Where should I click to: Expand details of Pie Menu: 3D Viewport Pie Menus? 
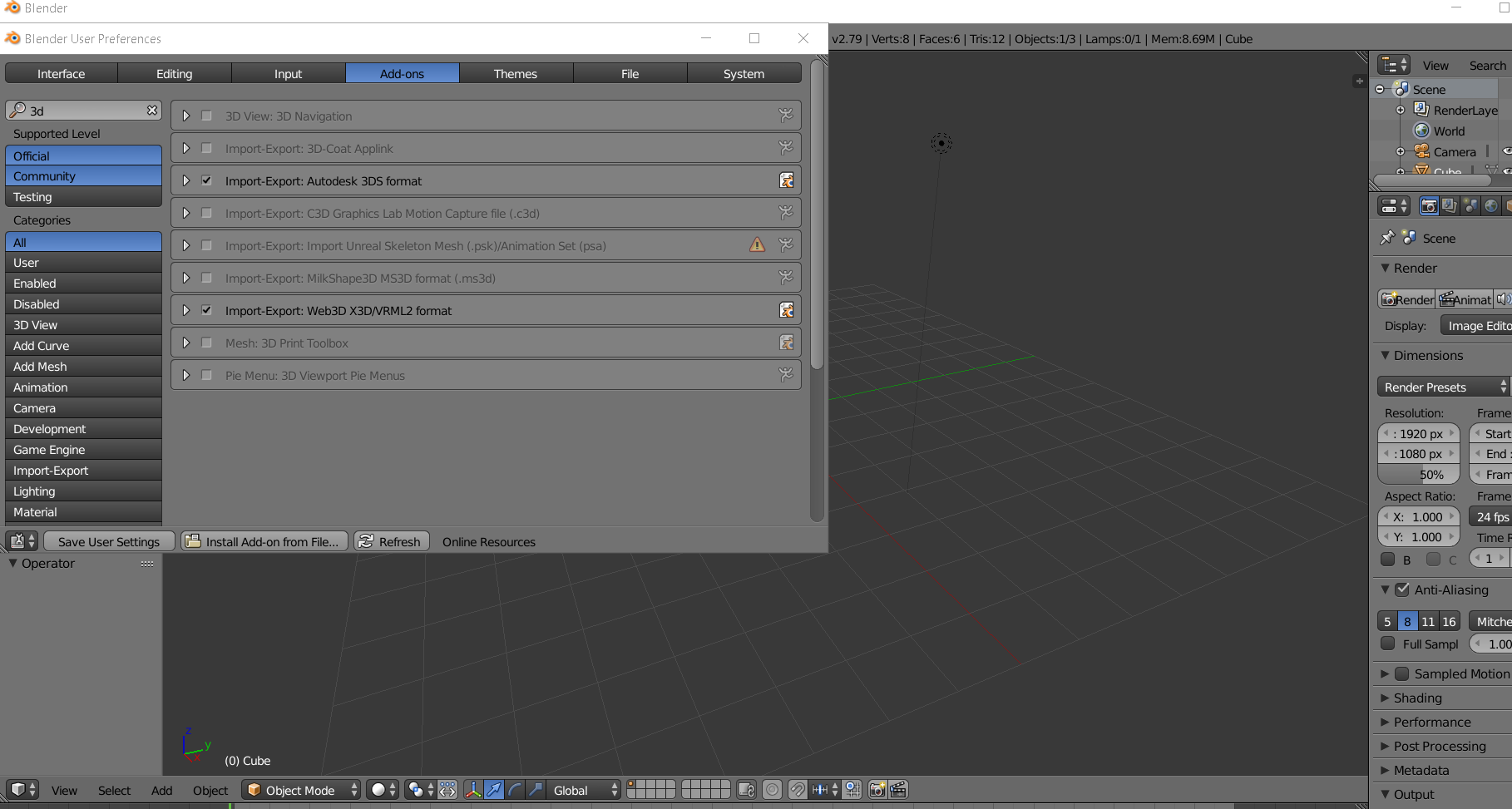[x=186, y=375]
